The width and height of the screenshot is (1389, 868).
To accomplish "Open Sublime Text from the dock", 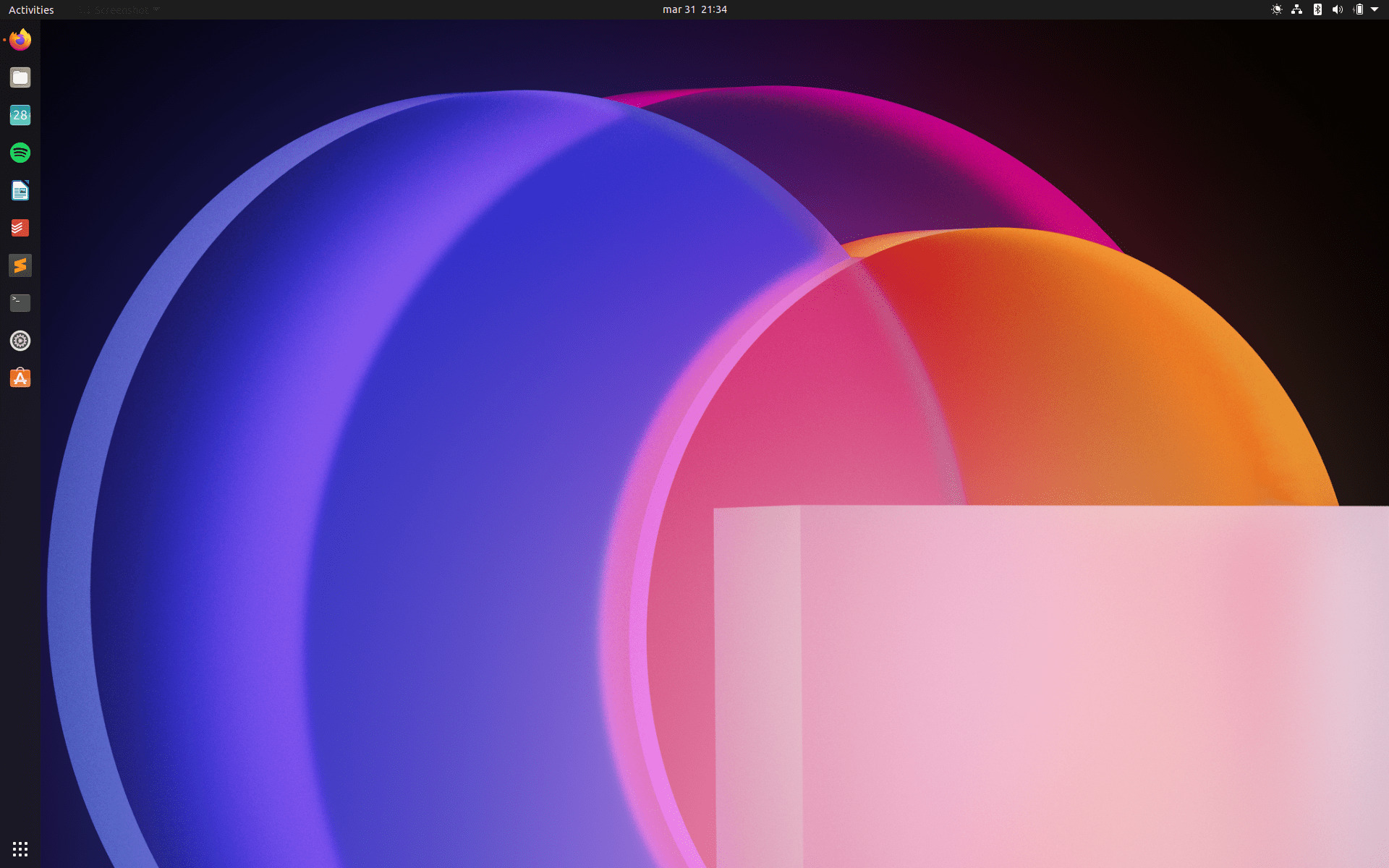I will click(x=20, y=265).
